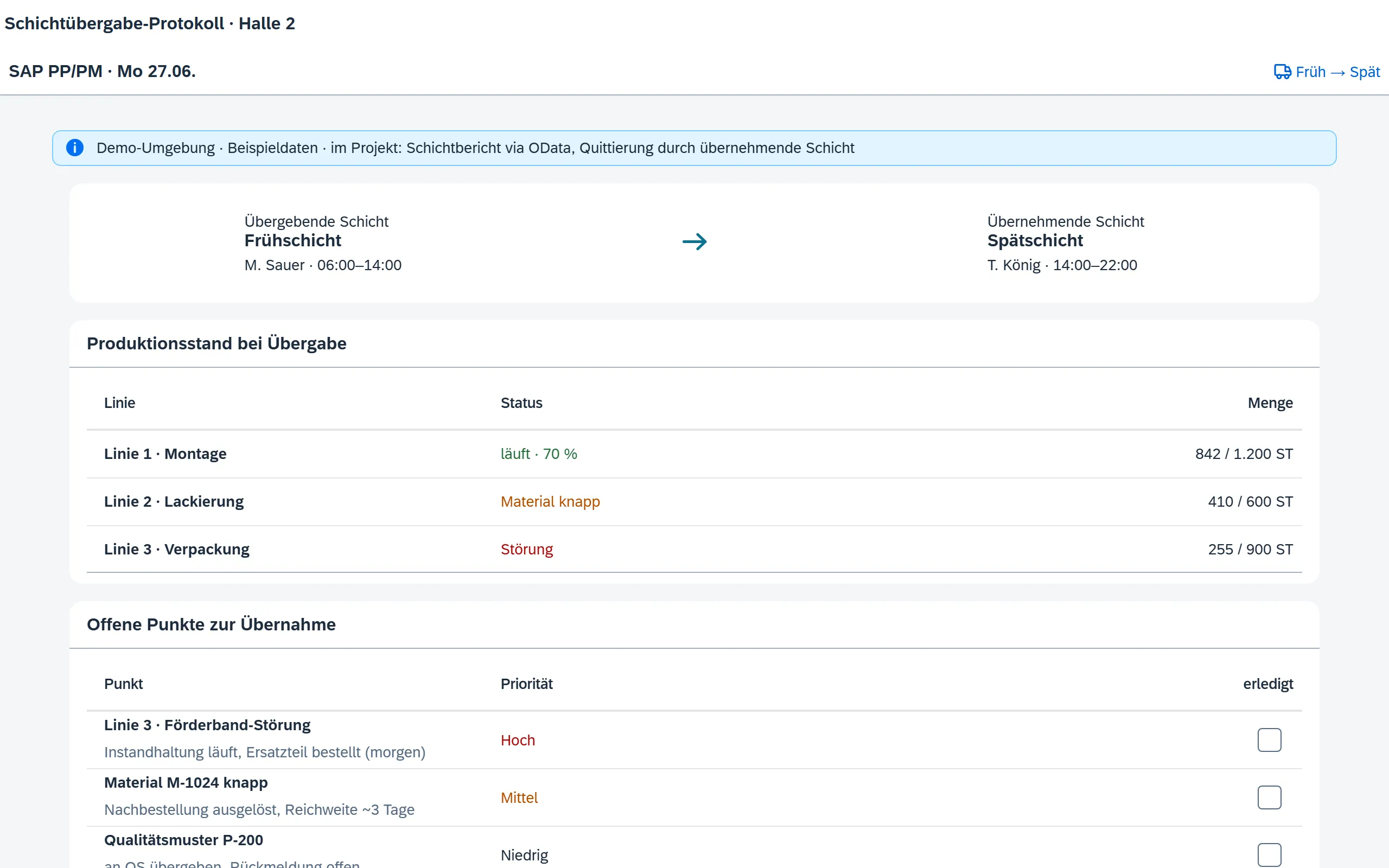Click the shift truck icon next to Früh
Viewport: 1389px width, 868px height.
pos(1282,72)
